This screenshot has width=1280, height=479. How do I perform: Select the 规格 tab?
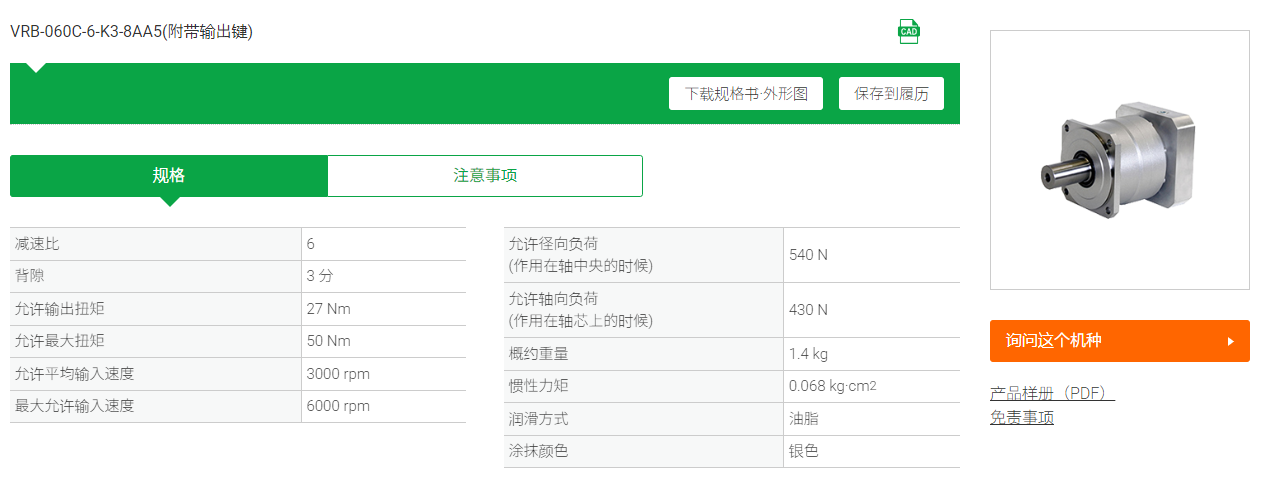coord(169,176)
